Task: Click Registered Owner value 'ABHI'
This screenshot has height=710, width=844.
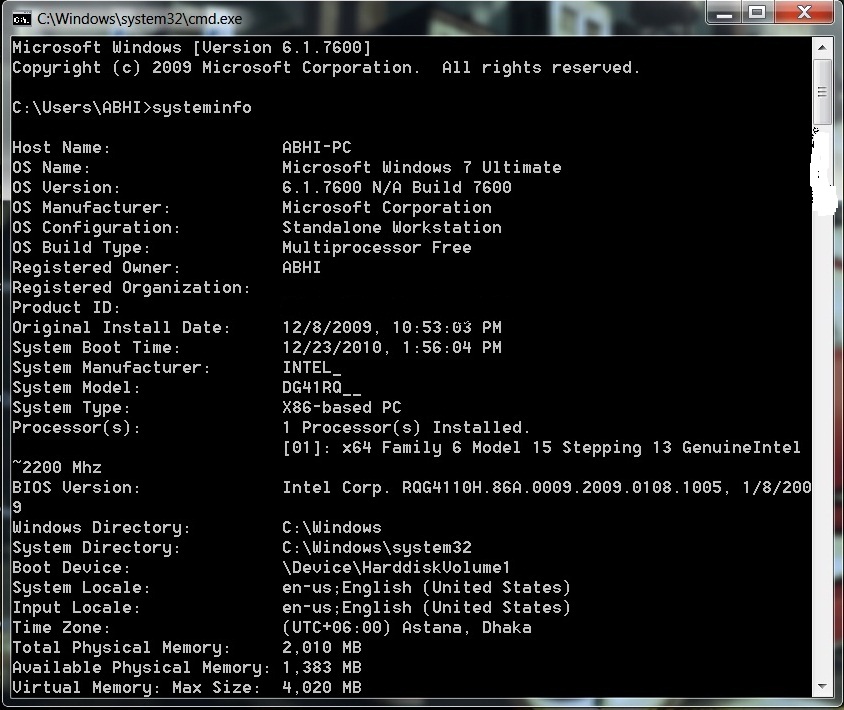Action: 301,268
